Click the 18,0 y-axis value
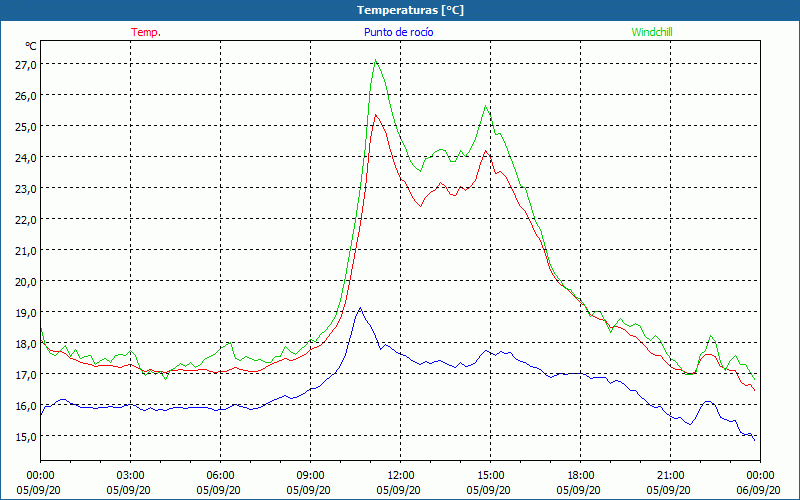Image resolution: width=800 pixels, height=500 pixels. pos(25,343)
